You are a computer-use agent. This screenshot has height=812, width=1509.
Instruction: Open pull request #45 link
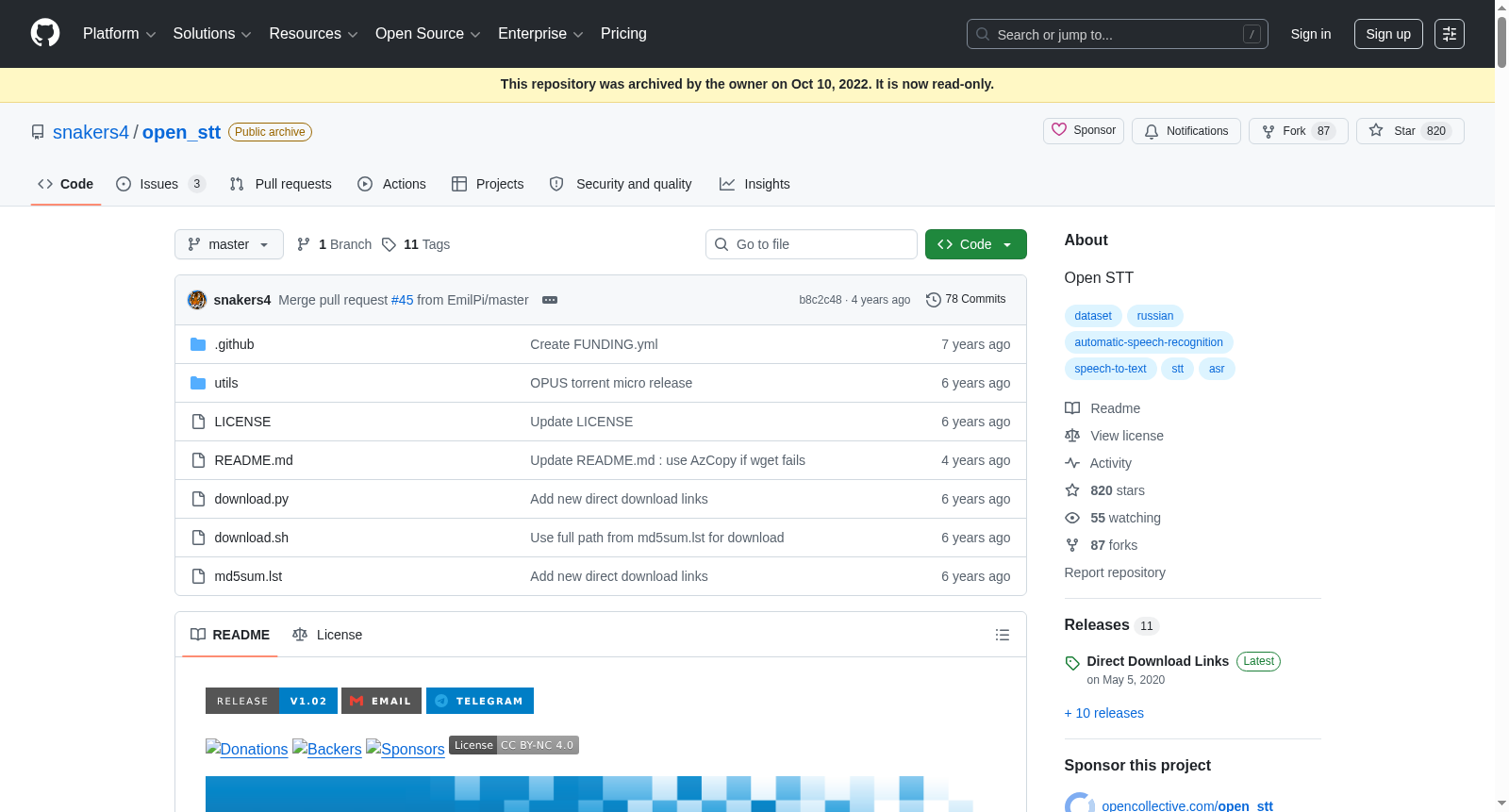pyautogui.click(x=403, y=300)
